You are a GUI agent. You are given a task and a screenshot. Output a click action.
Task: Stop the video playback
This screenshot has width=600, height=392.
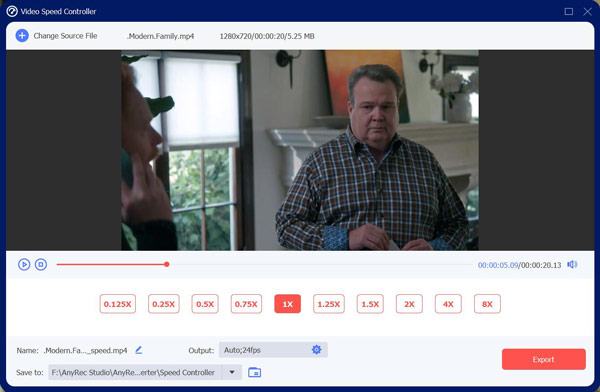pyautogui.click(x=41, y=265)
